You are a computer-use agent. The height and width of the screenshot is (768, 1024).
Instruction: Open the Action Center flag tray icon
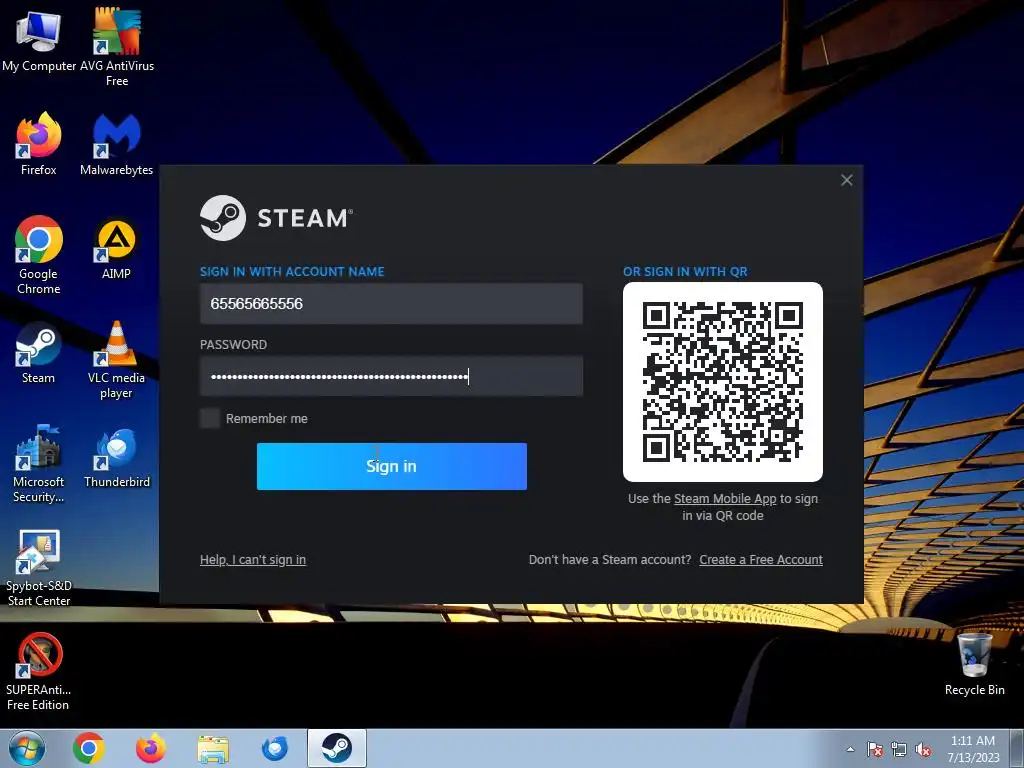(x=875, y=749)
